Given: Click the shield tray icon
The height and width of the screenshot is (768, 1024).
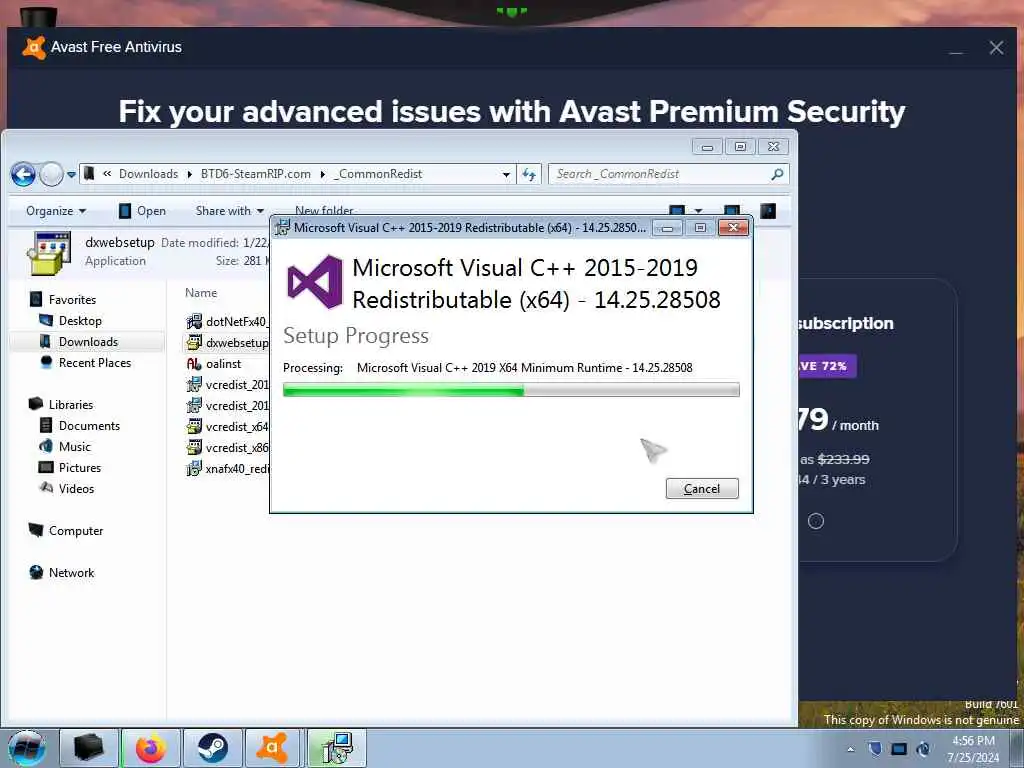Looking at the screenshot, I should (x=875, y=748).
